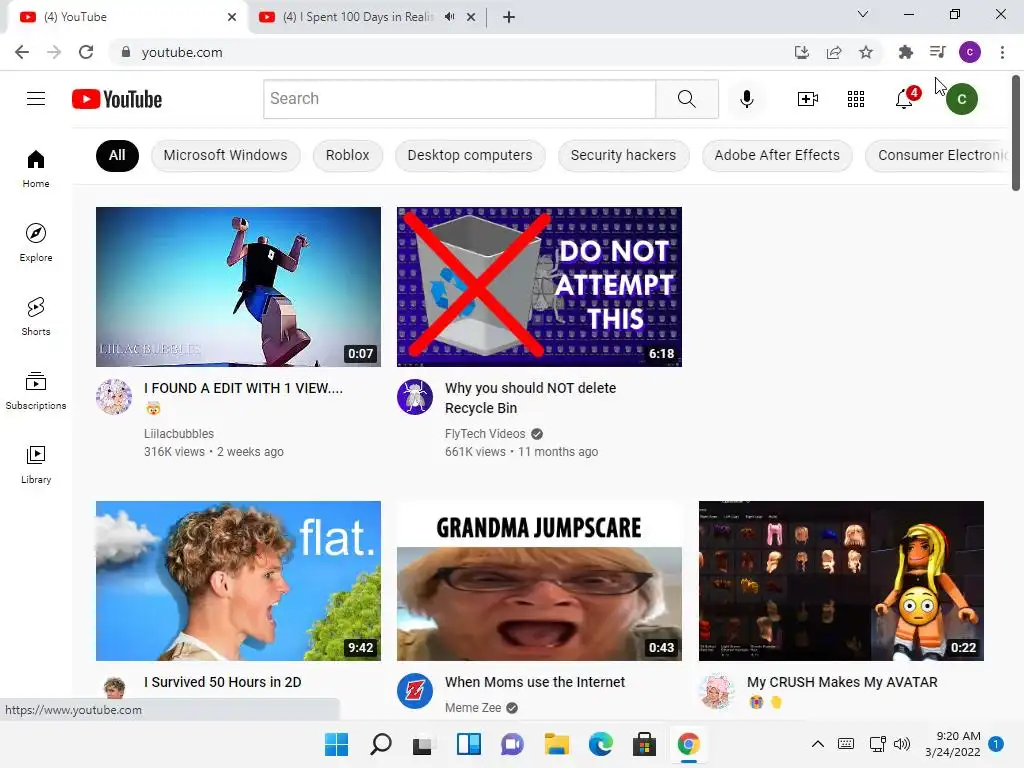The width and height of the screenshot is (1024, 768).
Task: Reload the page
Action: 86,52
